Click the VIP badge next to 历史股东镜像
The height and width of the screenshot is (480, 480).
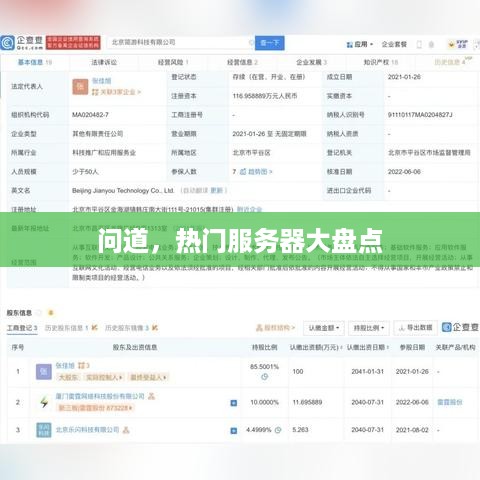(x=155, y=328)
